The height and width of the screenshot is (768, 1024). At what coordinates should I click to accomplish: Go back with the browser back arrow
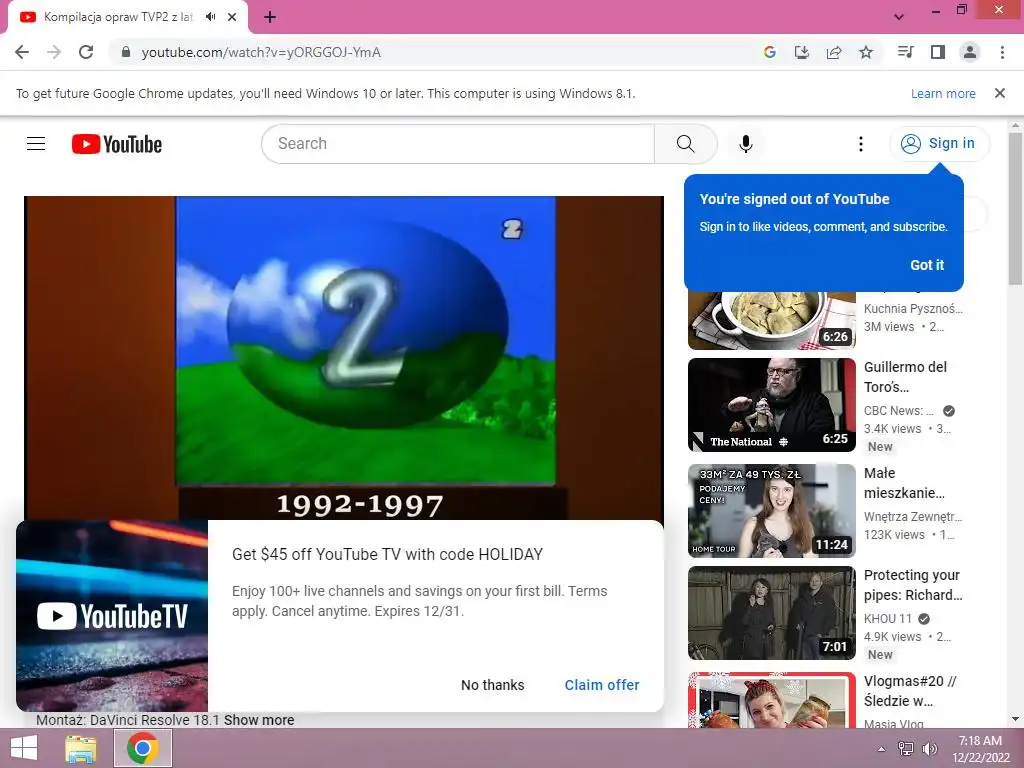pyautogui.click(x=22, y=52)
